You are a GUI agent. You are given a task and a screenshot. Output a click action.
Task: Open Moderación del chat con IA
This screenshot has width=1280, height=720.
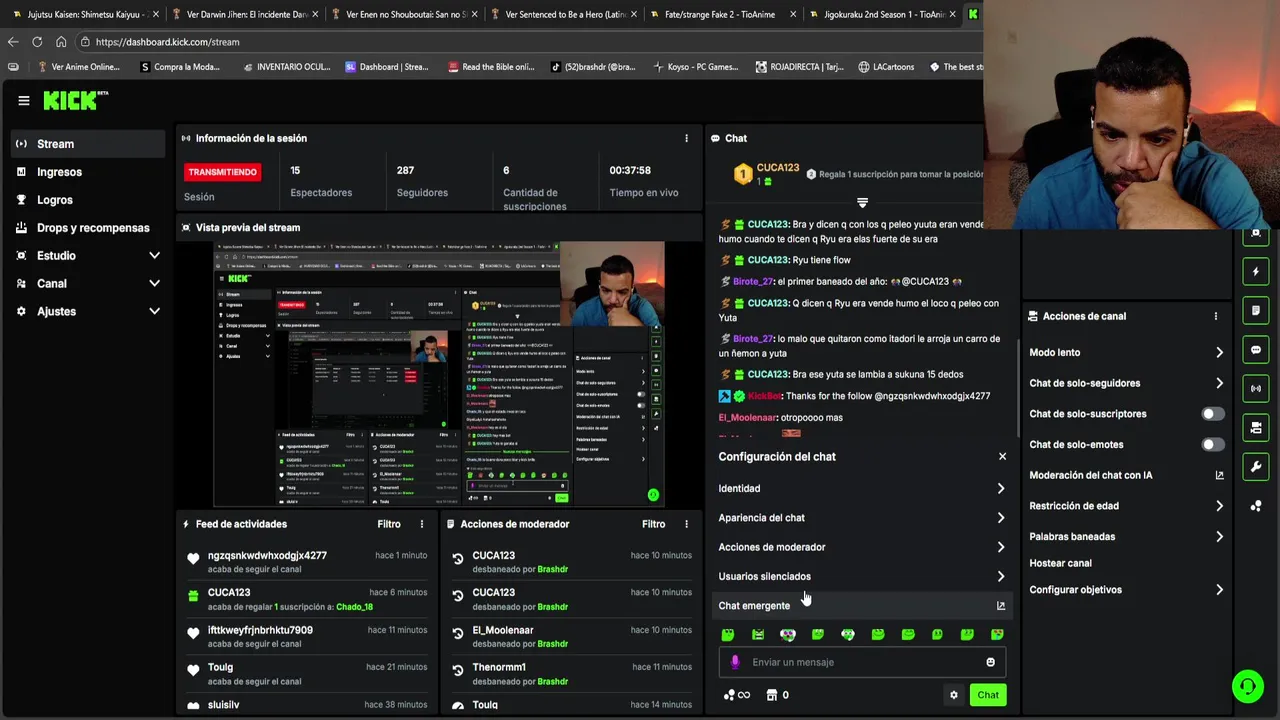point(1127,475)
